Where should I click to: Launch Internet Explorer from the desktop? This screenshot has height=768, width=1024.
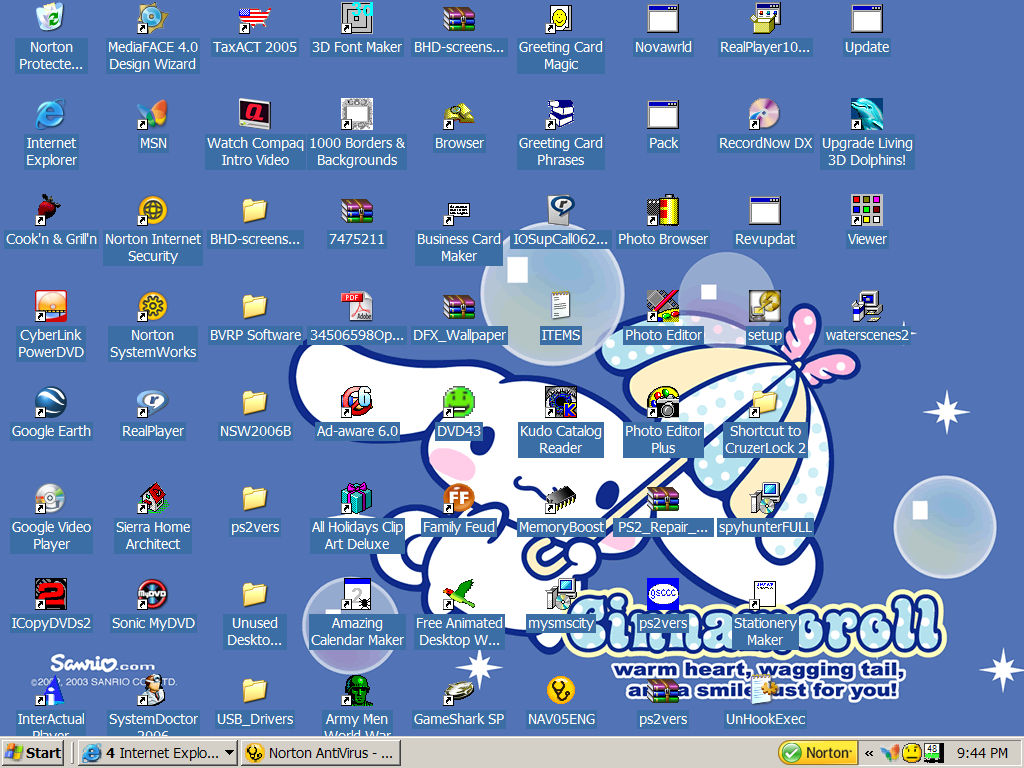[x=51, y=114]
